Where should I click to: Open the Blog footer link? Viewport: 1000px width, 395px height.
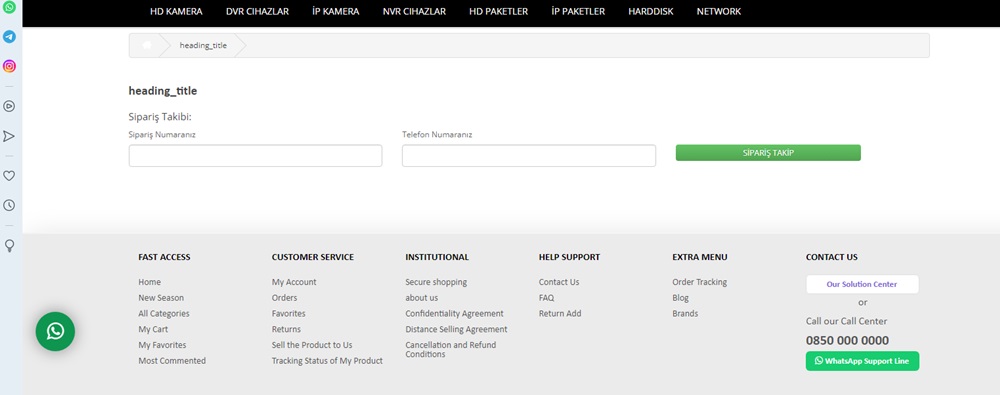[680, 298]
